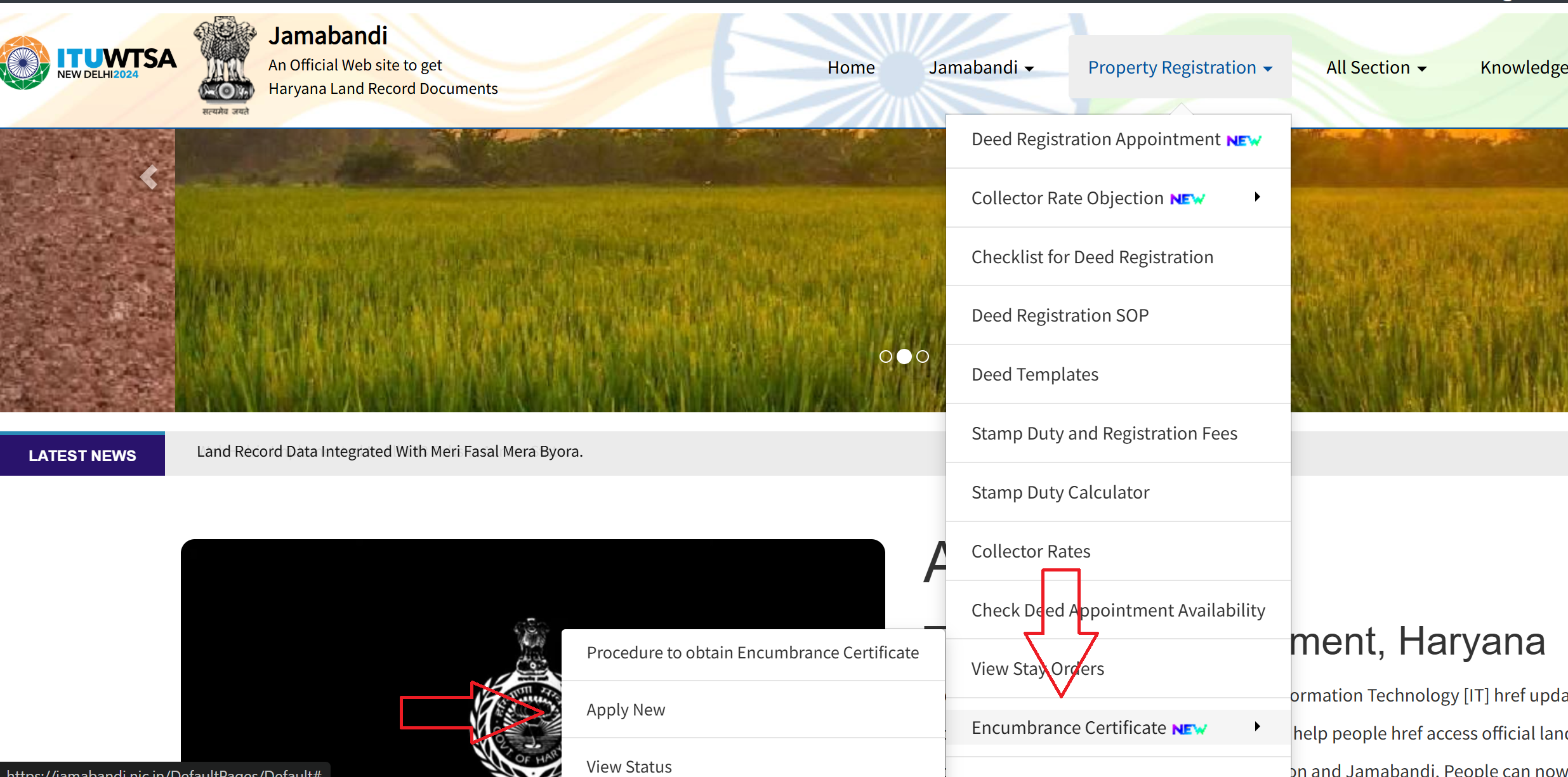Click View Stay Orders in the menu

click(1038, 668)
